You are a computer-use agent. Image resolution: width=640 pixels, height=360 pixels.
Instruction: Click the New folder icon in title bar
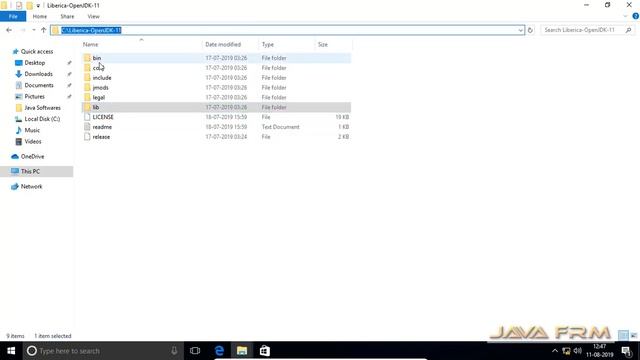[29, 6]
